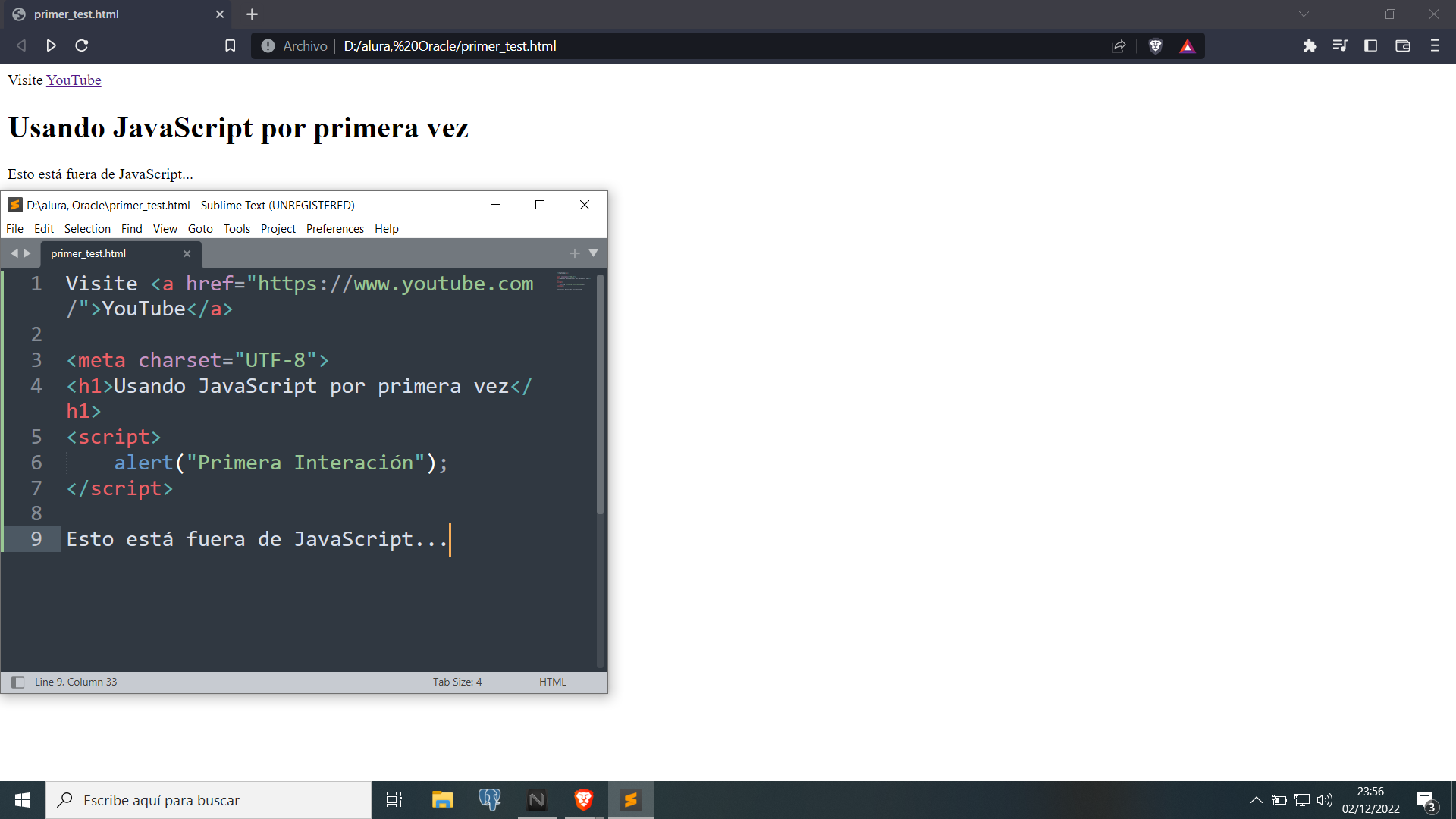Open HTML syntax selector in status bar
The height and width of the screenshot is (819, 1456).
553,682
